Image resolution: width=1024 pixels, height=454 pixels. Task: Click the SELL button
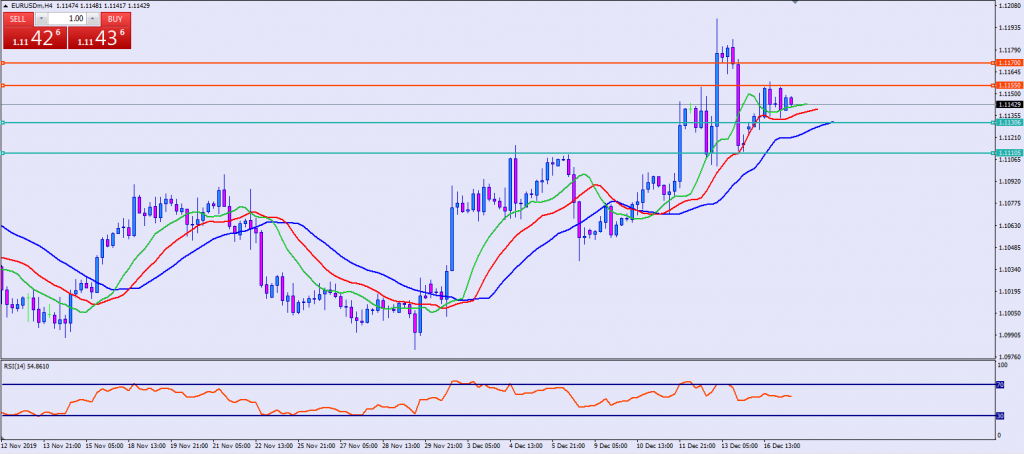[17, 19]
